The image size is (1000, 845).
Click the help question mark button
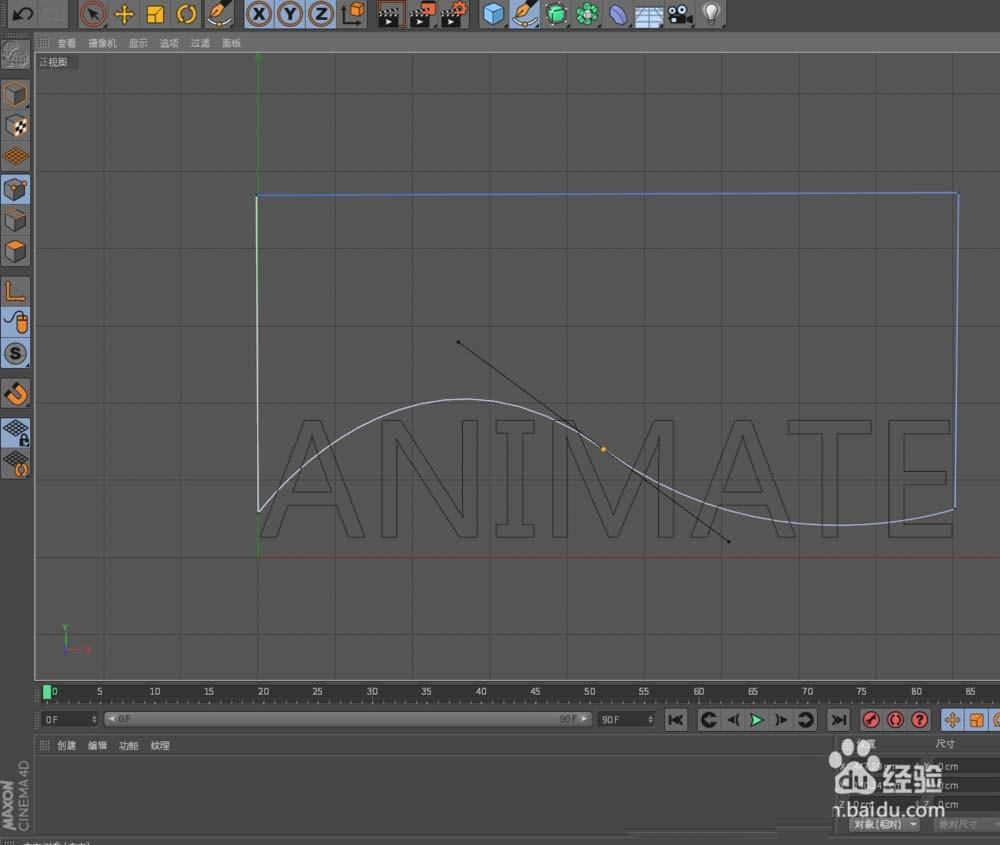[920, 719]
